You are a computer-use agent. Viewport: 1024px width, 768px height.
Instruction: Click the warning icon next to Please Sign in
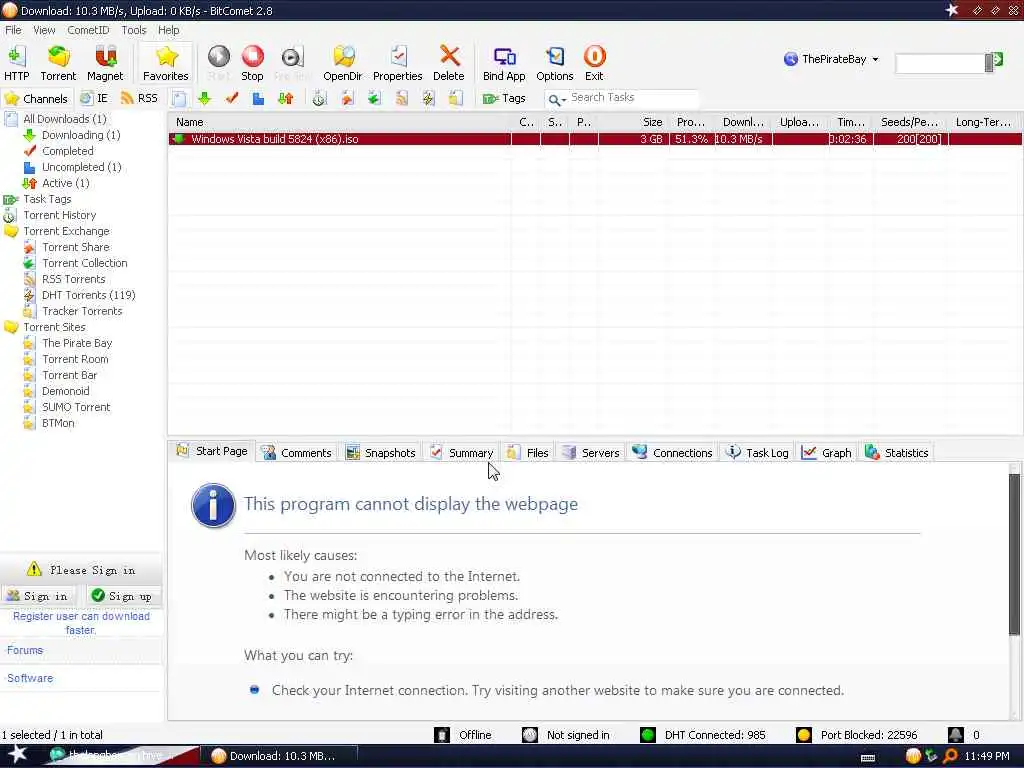coord(34,569)
